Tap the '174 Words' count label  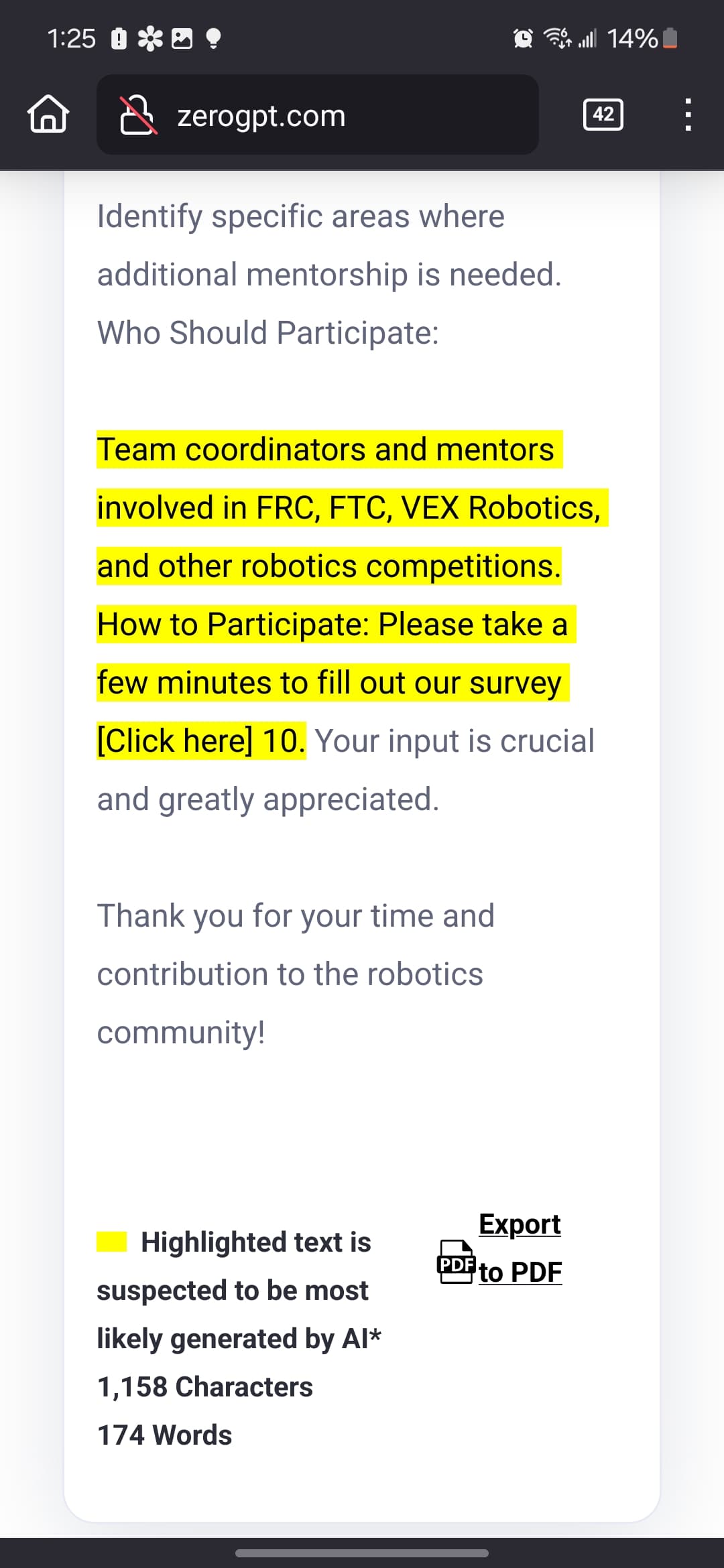[165, 1435]
